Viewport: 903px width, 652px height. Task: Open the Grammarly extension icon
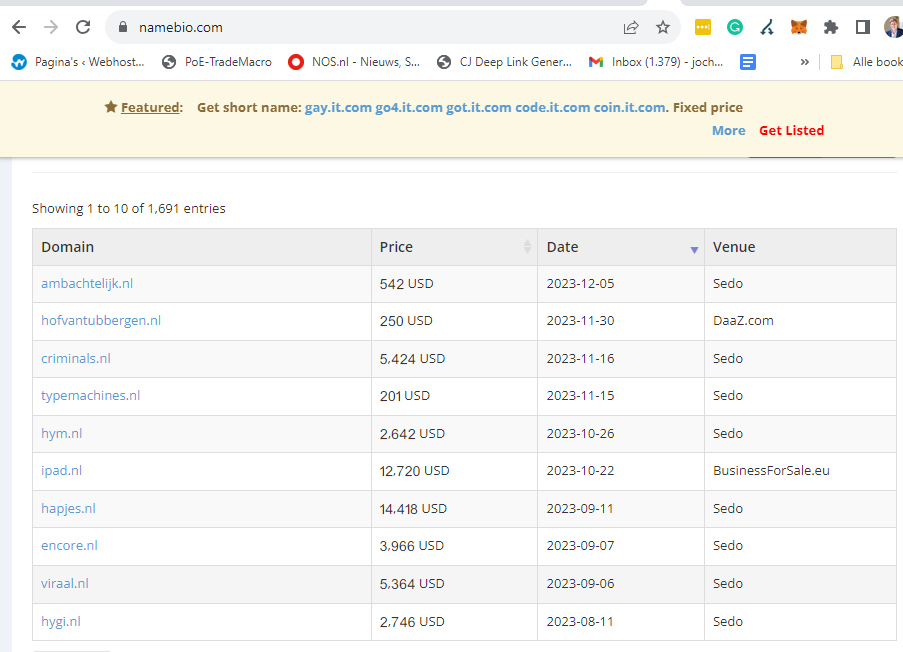tap(735, 27)
